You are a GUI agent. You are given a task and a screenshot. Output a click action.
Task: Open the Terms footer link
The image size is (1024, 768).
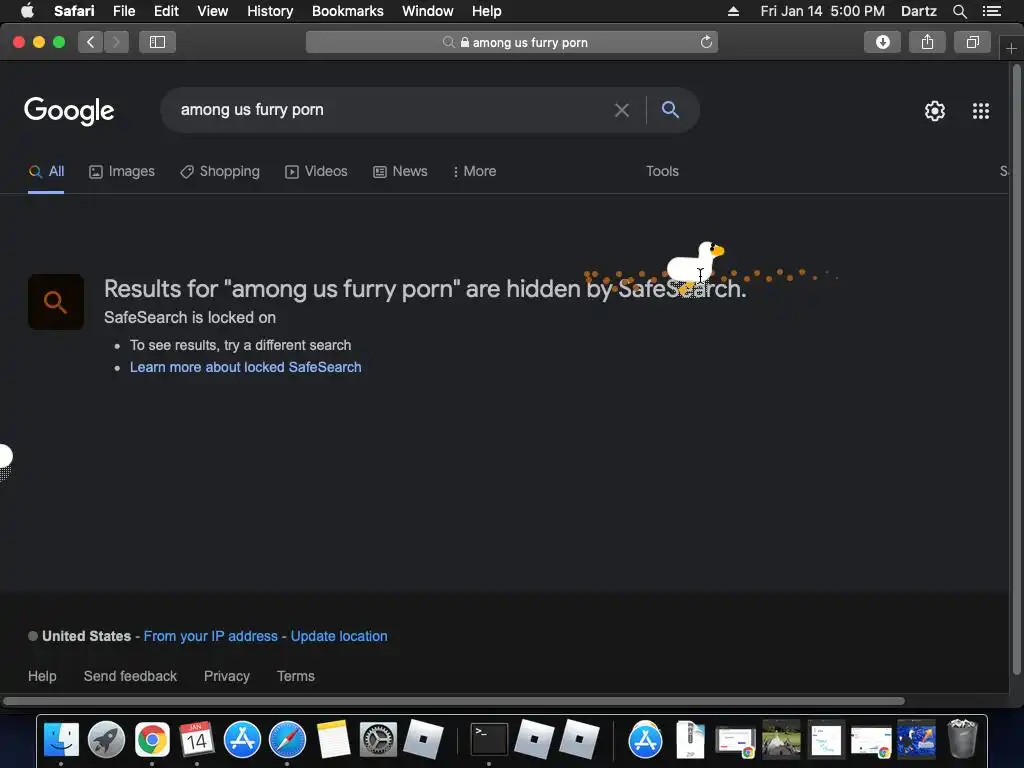pos(296,676)
